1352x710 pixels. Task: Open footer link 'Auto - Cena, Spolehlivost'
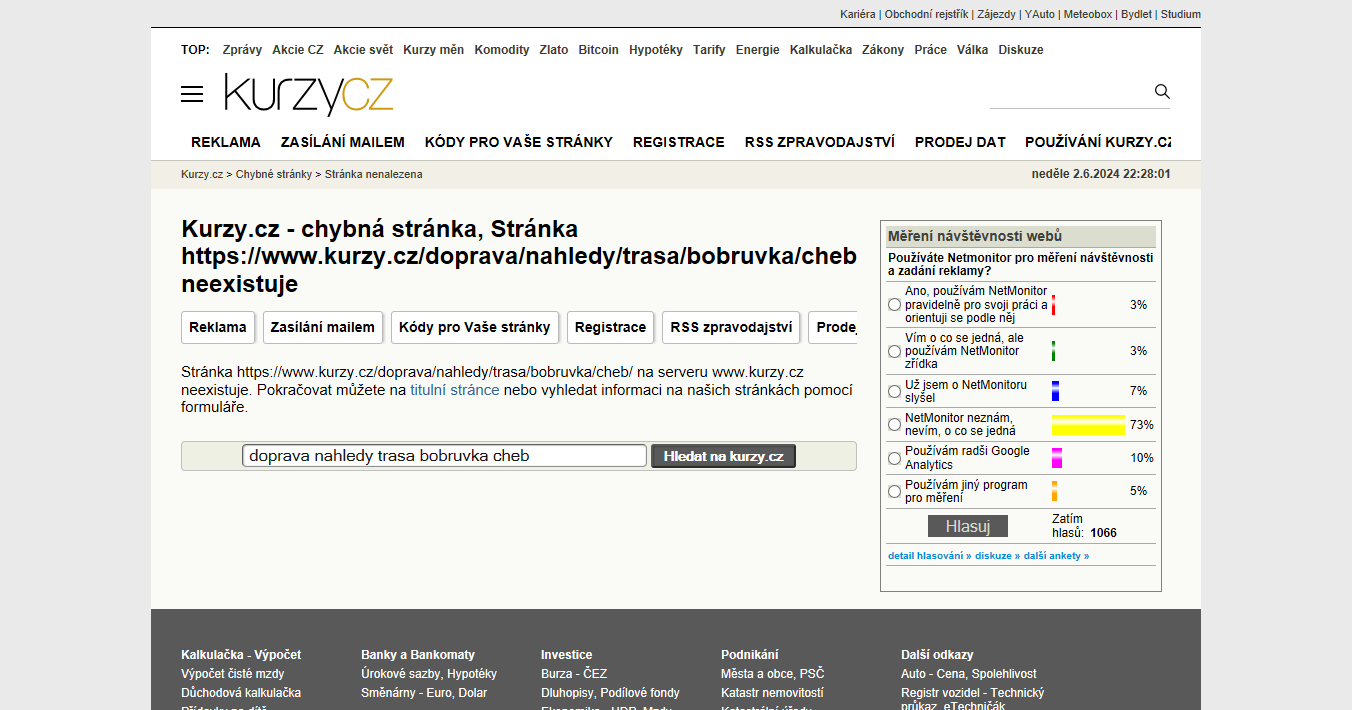969,674
